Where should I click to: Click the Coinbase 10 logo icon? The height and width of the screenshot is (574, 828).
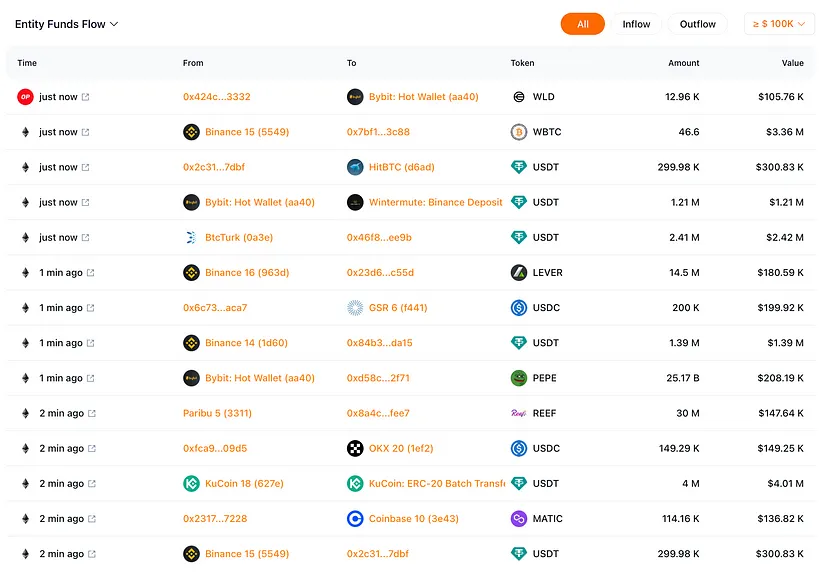tap(354, 519)
